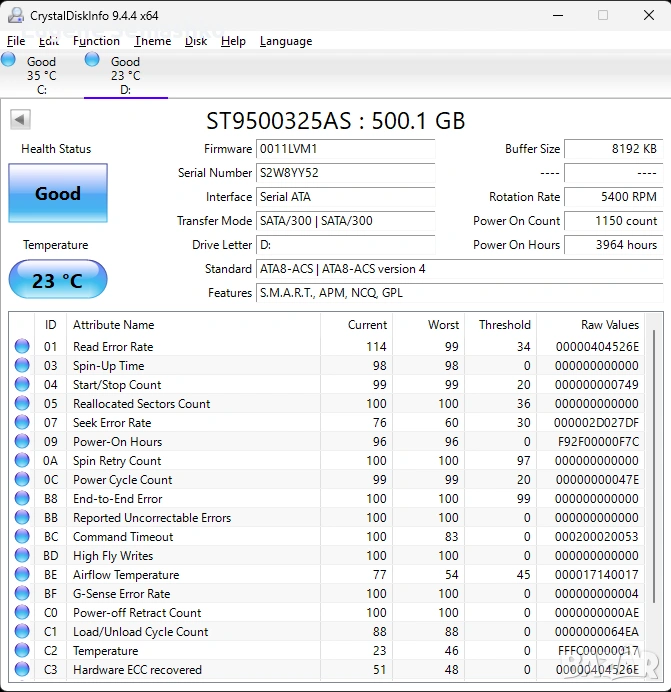Click the status orb for Airflow Temperature
The height and width of the screenshot is (692, 671).
point(22,575)
